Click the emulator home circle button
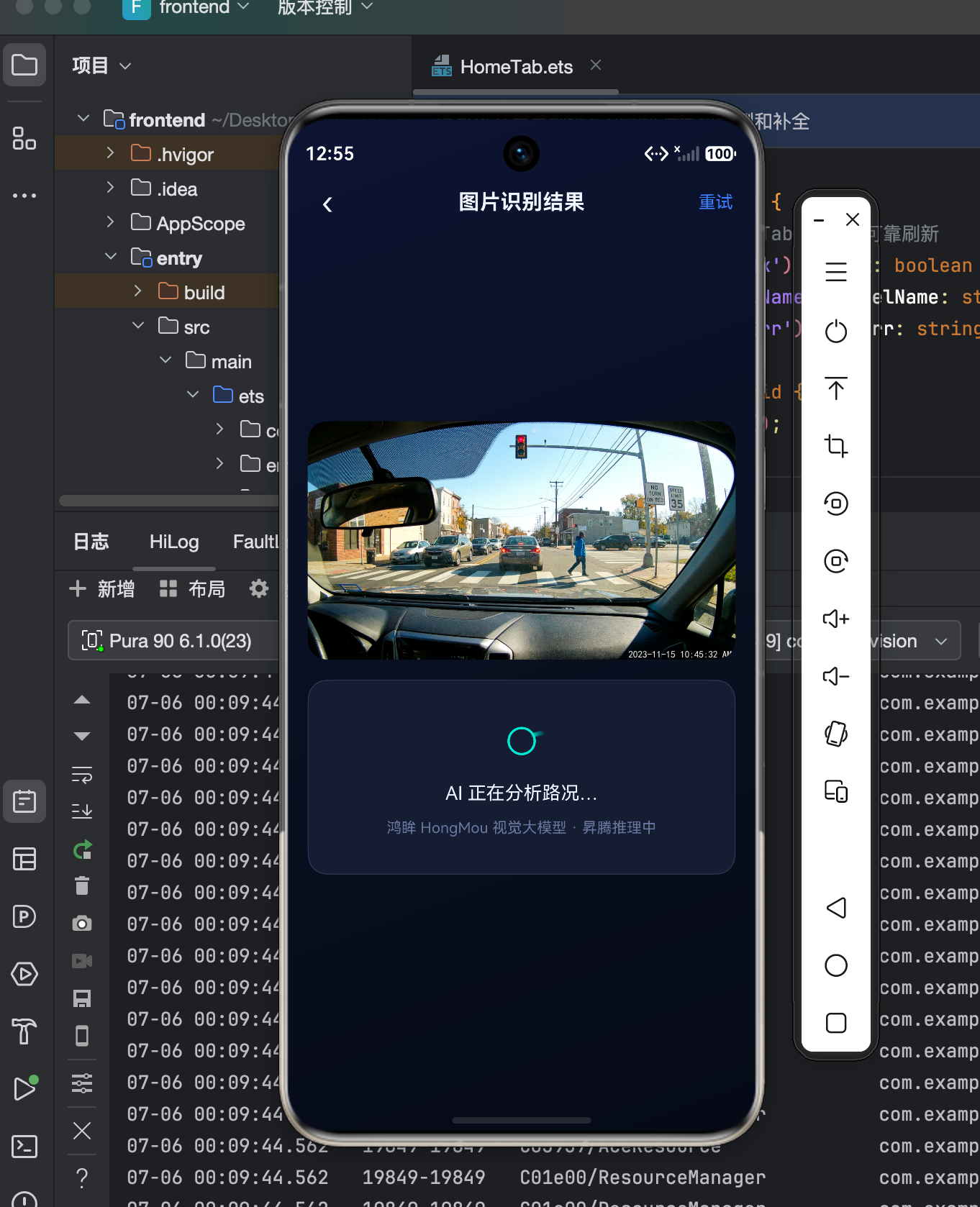980x1207 pixels. [x=836, y=965]
